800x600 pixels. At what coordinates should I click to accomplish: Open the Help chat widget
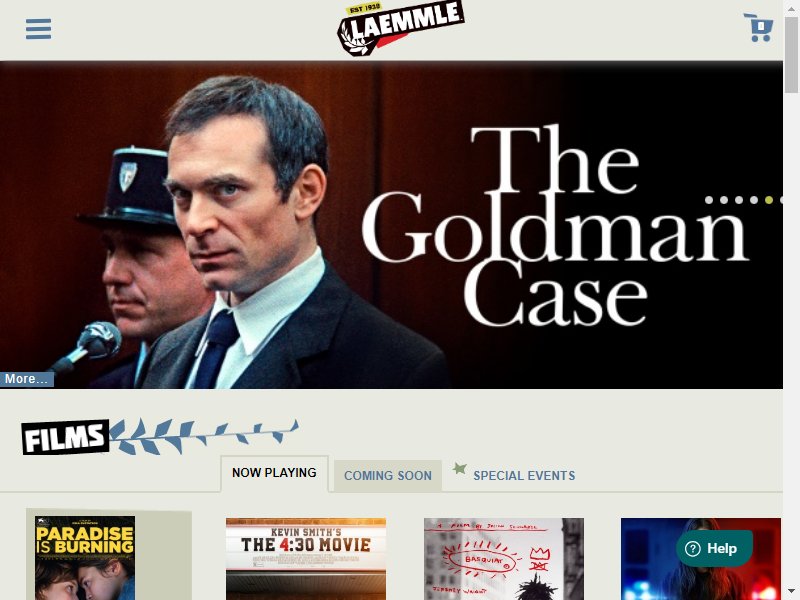coord(714,548)
